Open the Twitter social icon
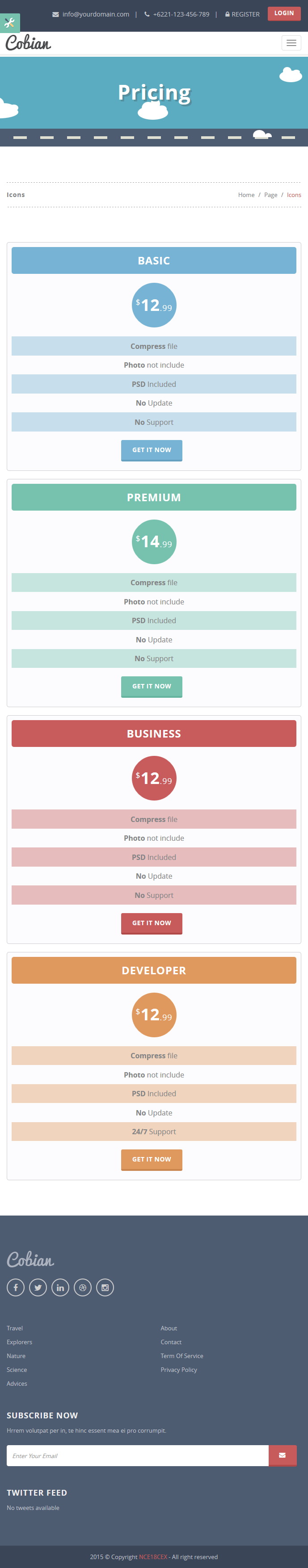This screenshot has width=308, height=1568. [x=38, y=1287]
